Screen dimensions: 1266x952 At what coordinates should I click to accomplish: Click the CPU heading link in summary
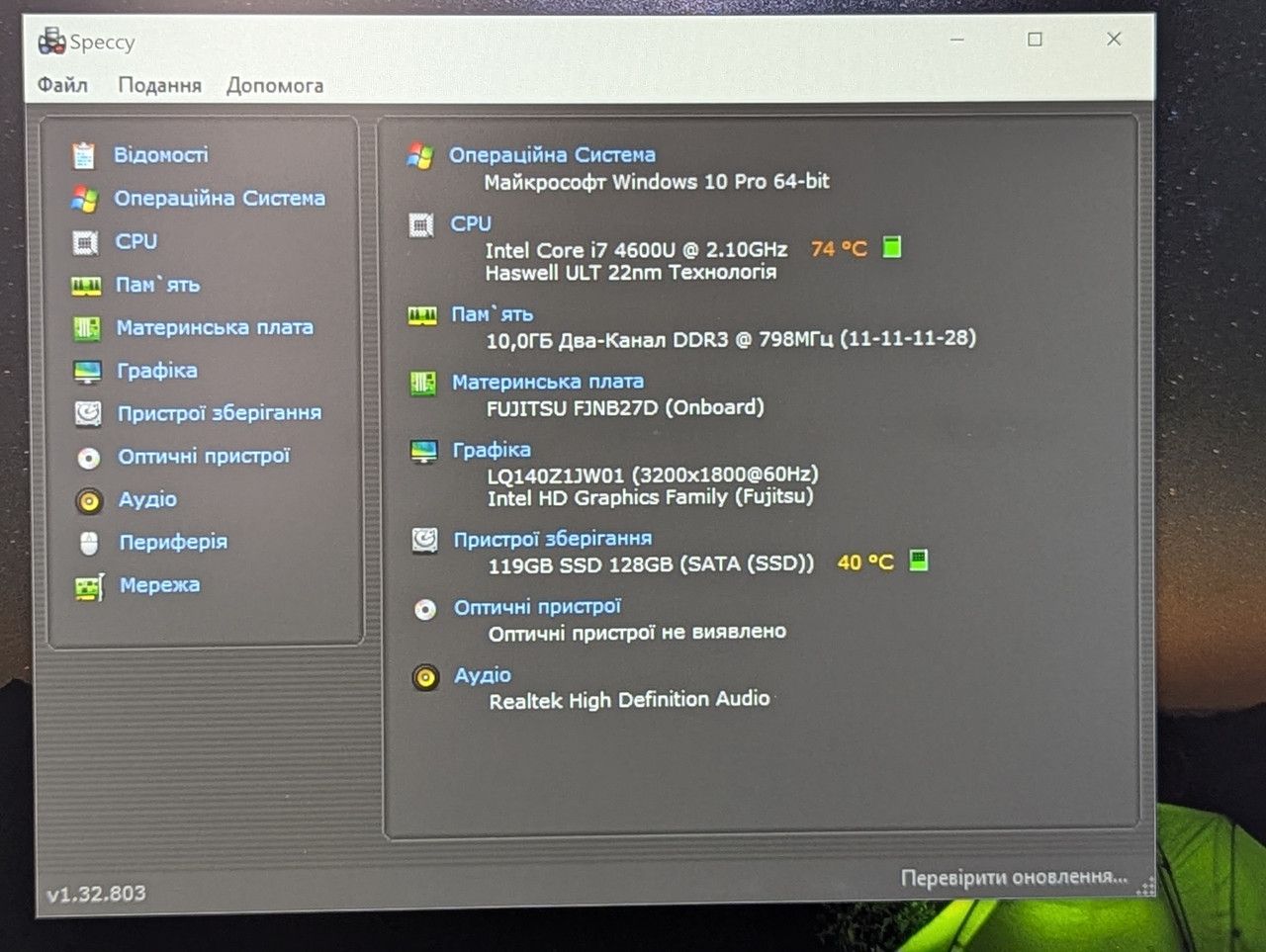click(x=471, y=224)
